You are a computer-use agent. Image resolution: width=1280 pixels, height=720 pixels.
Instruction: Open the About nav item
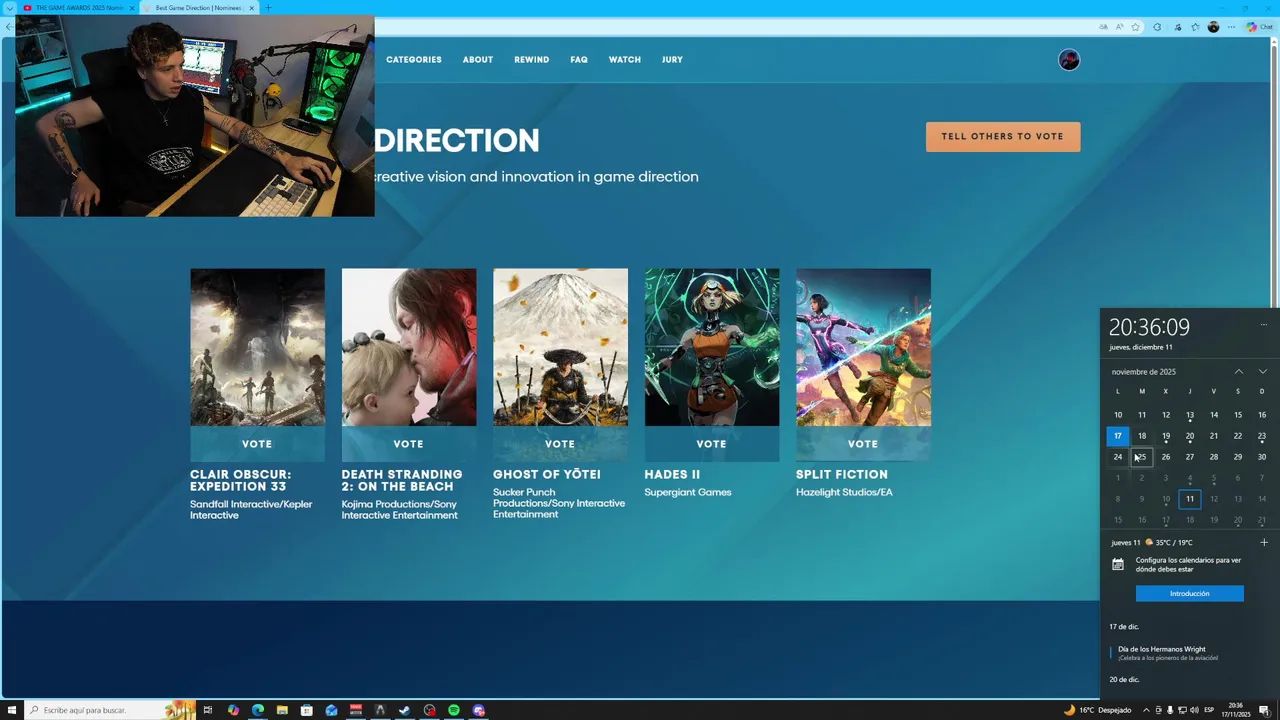pyautogui.click(x=478, y=60)
